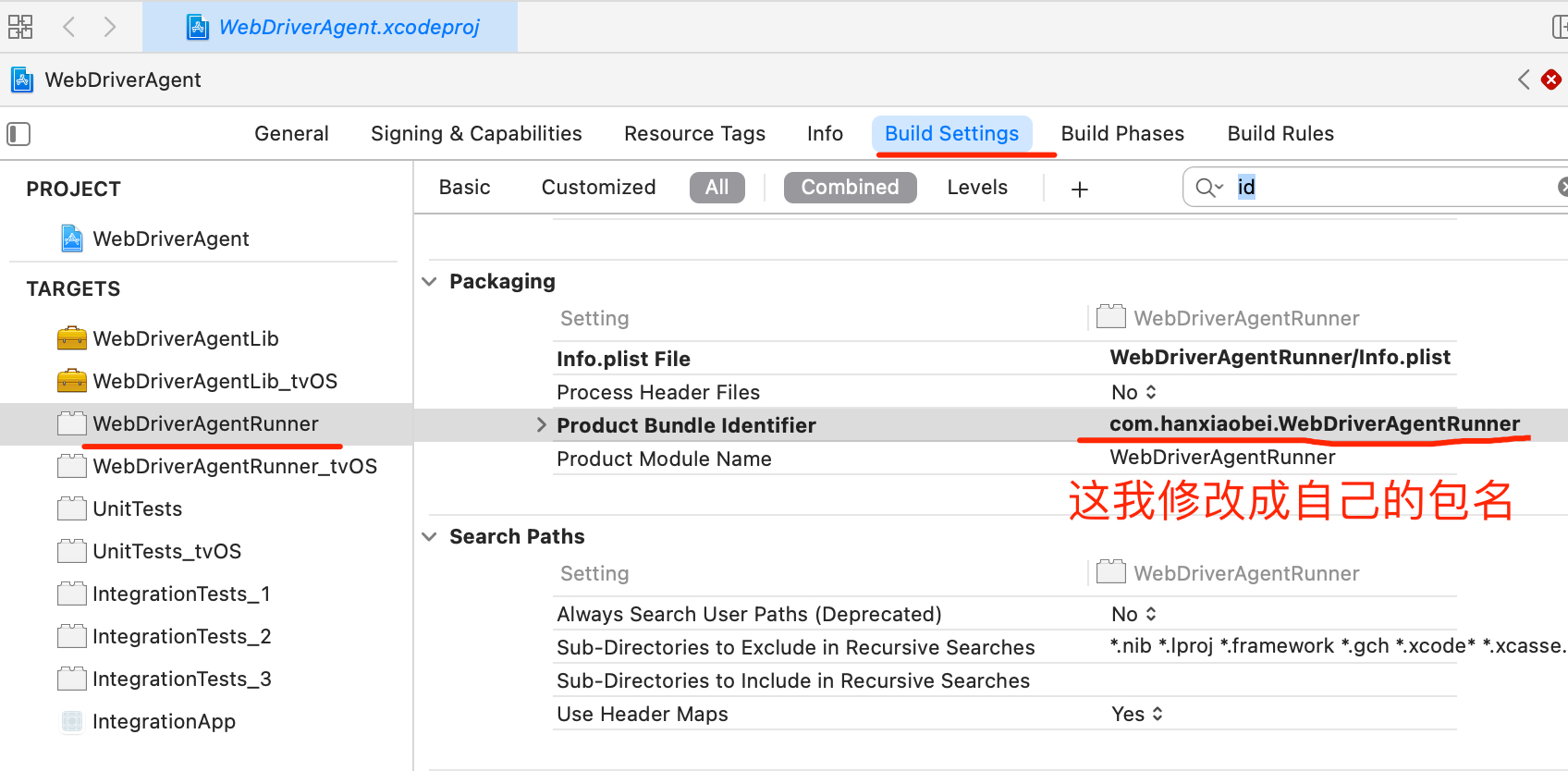The height and width of the screenshot is (771, 1568).
Task: Open search filter options magnifier dropdown
Action: tap(1209, 188)
